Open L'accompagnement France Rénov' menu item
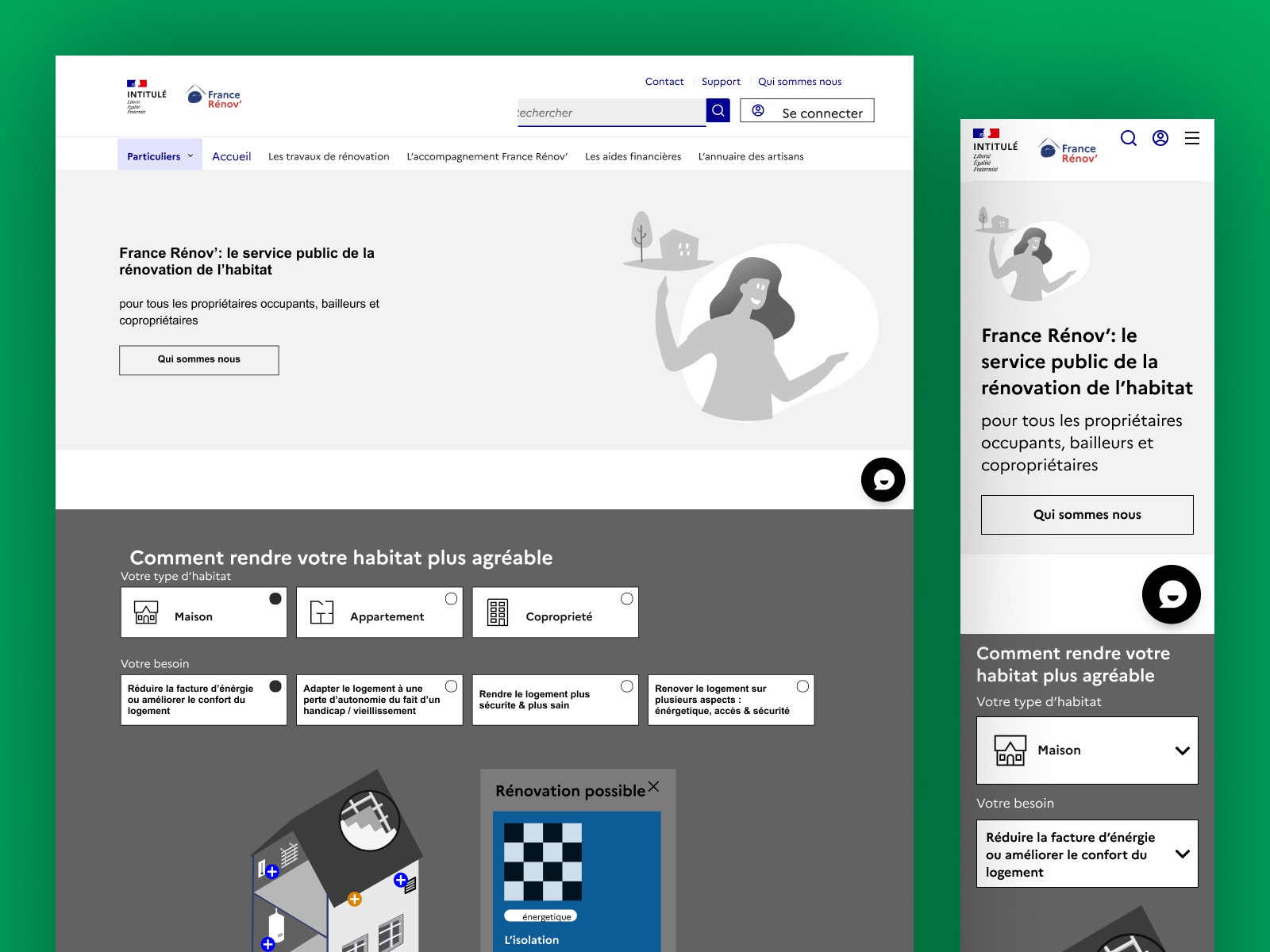The width and height of the screenshot is (1270, 952). 487,156
